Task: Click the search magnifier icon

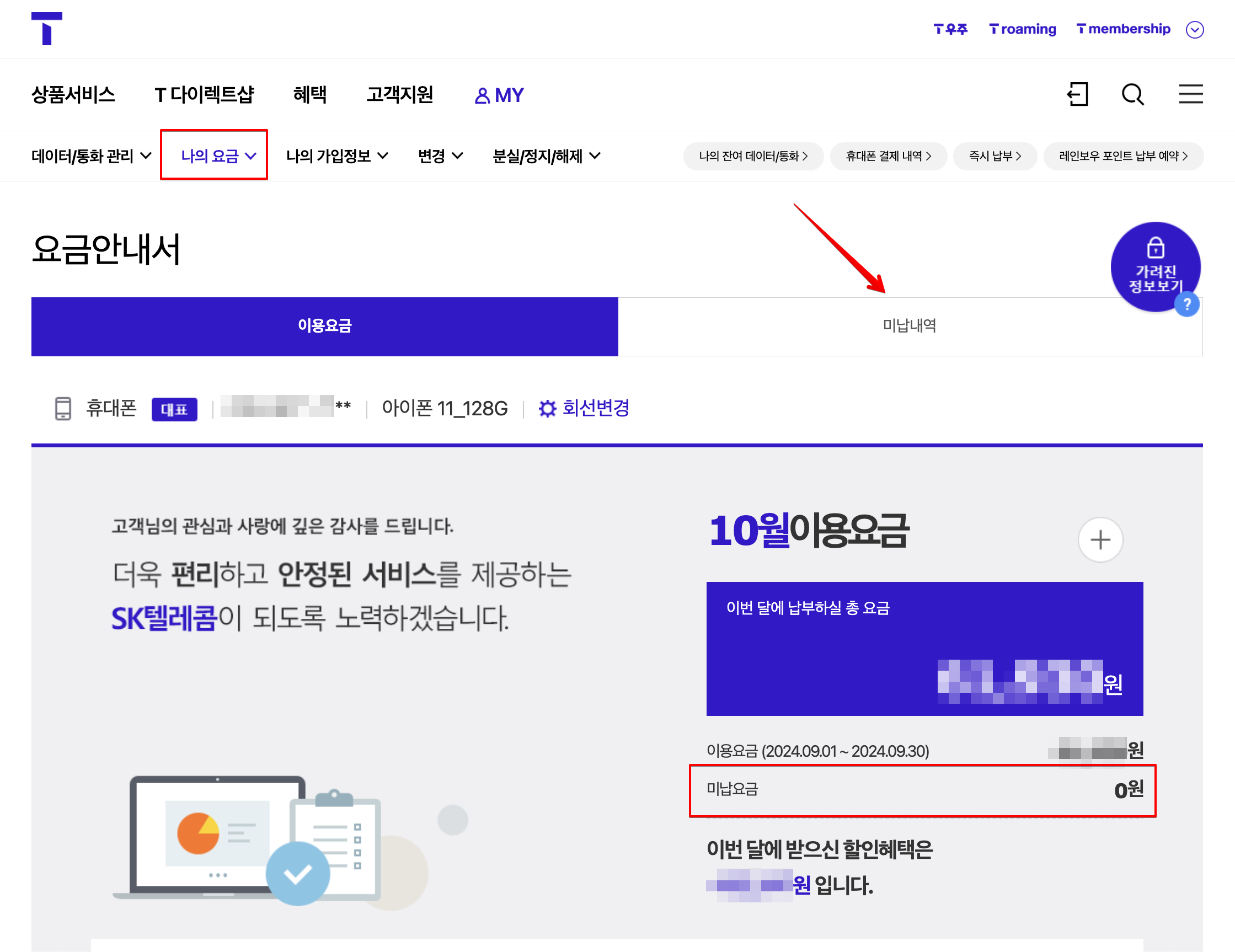Action: click(1133, 94)
